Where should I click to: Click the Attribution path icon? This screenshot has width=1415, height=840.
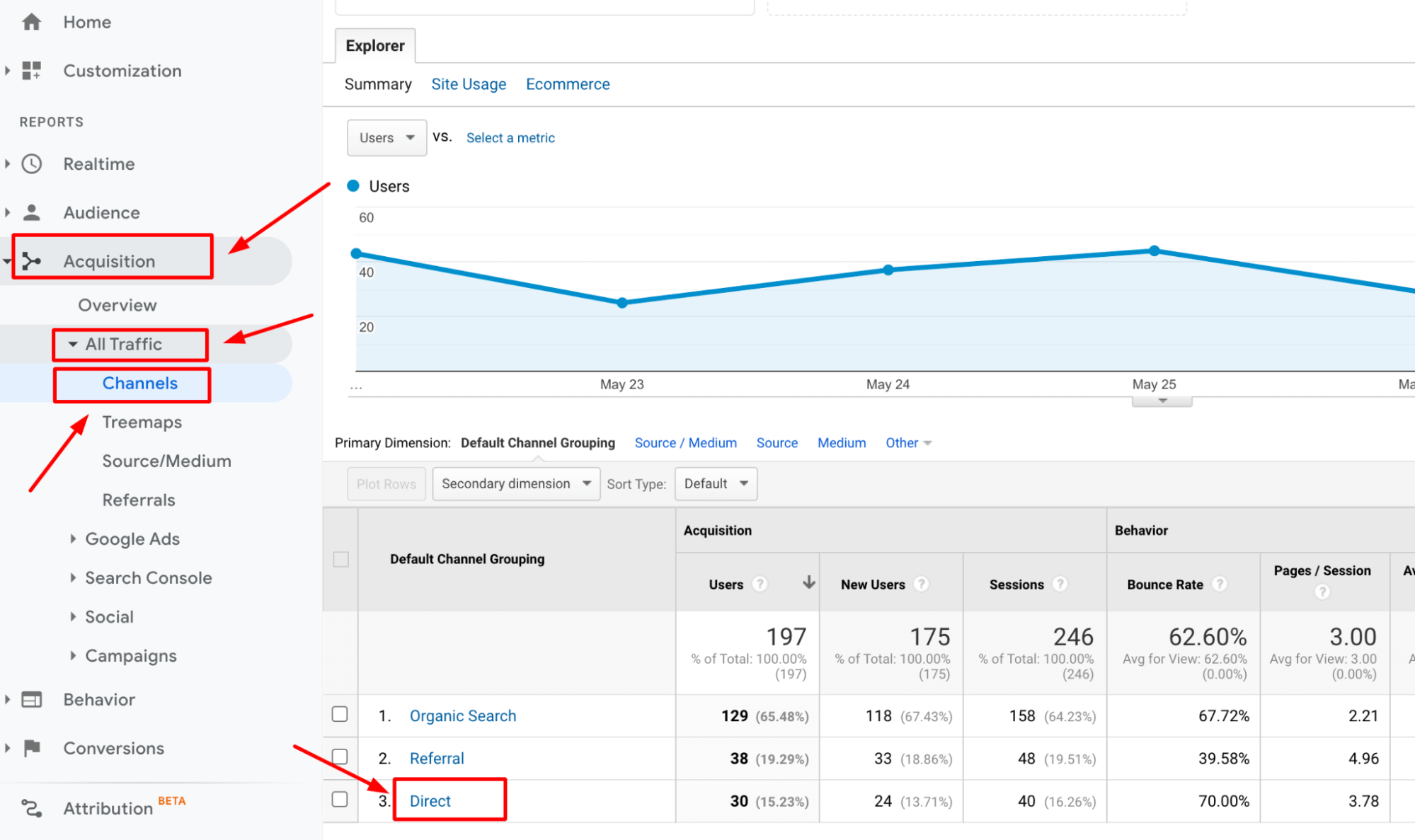(x=32, y=807)
